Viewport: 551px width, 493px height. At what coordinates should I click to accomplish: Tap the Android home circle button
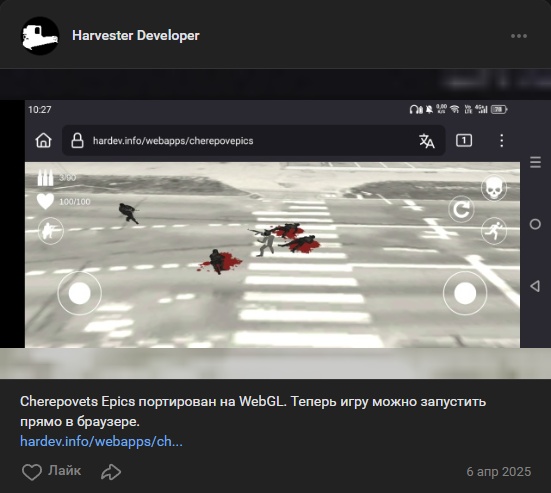click(535, 224)
